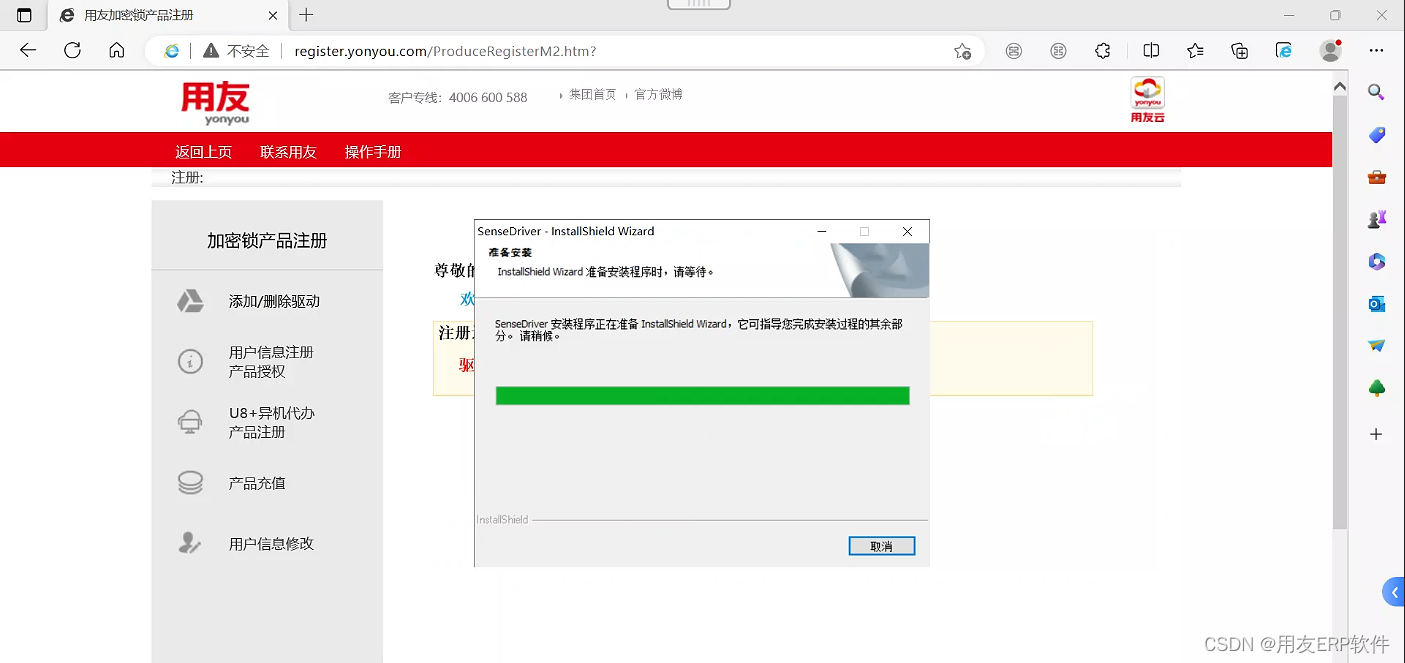
Task: Open the browser home page icon
Action: click(x=117, y=50)
